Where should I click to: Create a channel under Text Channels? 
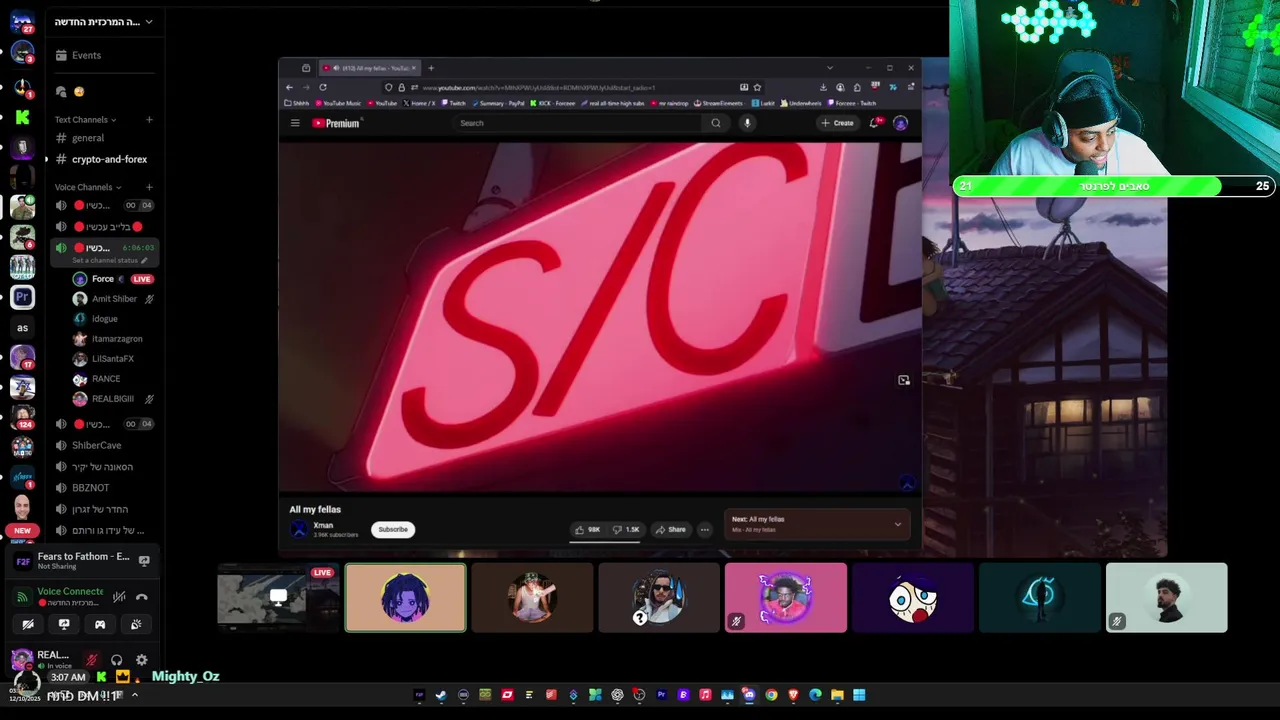pos(149,120)
